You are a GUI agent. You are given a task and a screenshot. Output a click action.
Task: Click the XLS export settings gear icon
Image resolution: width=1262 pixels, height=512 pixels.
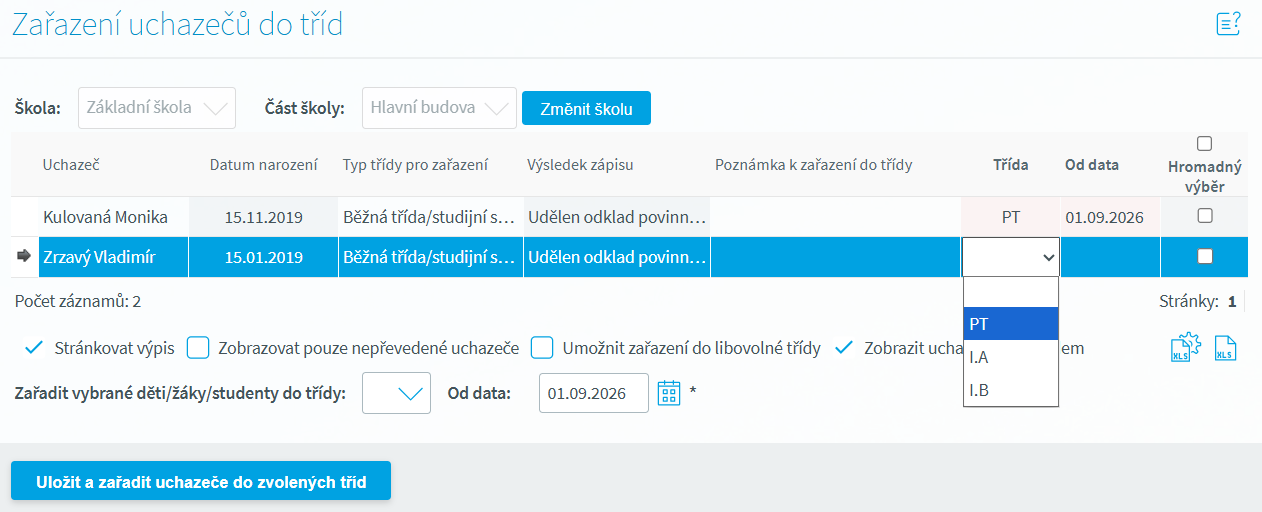coord(1184,348)
